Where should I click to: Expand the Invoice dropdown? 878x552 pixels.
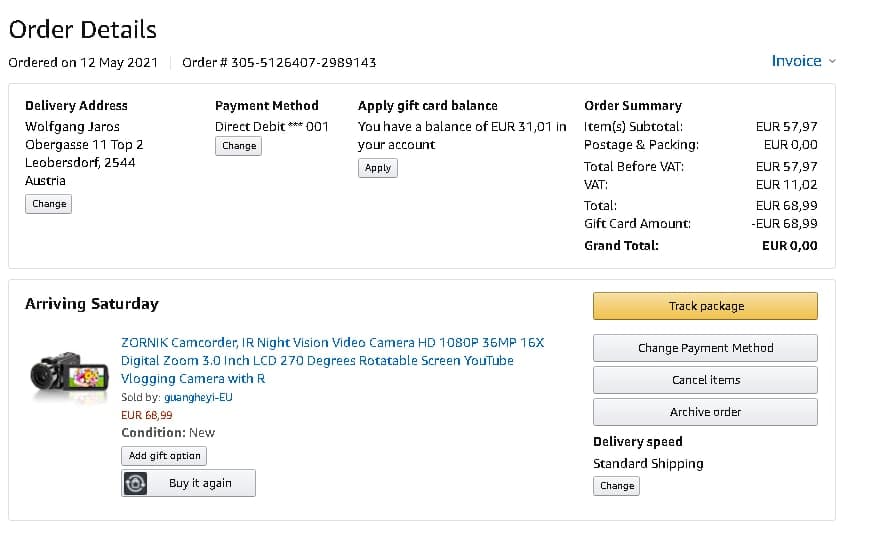pyautogui.click(x=796, y=61)
